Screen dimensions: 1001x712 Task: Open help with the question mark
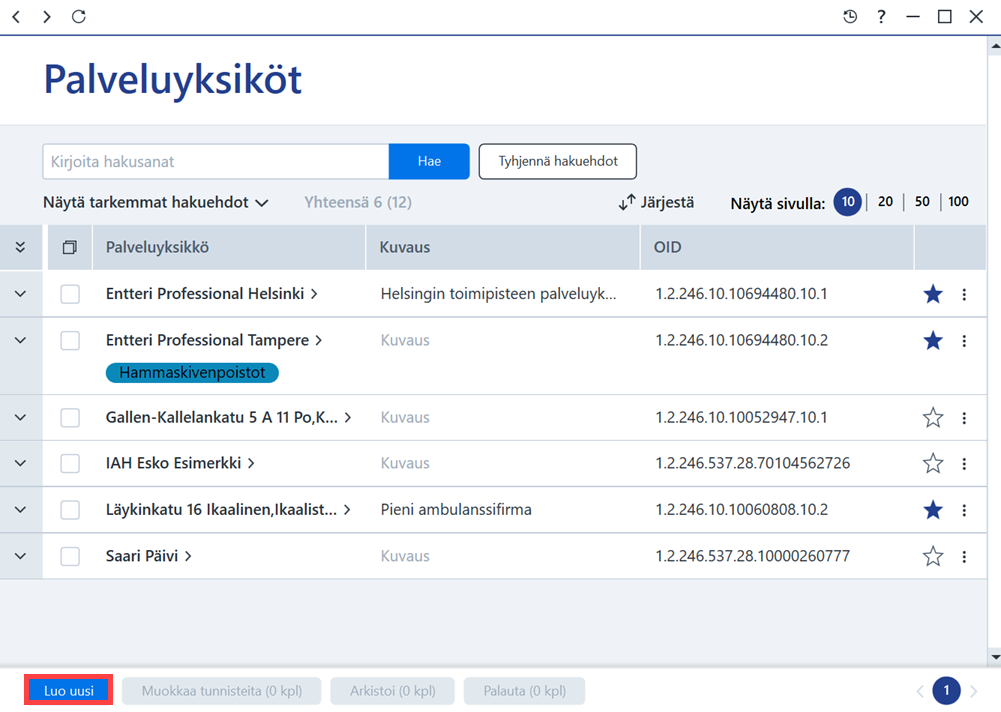point(882,17)
